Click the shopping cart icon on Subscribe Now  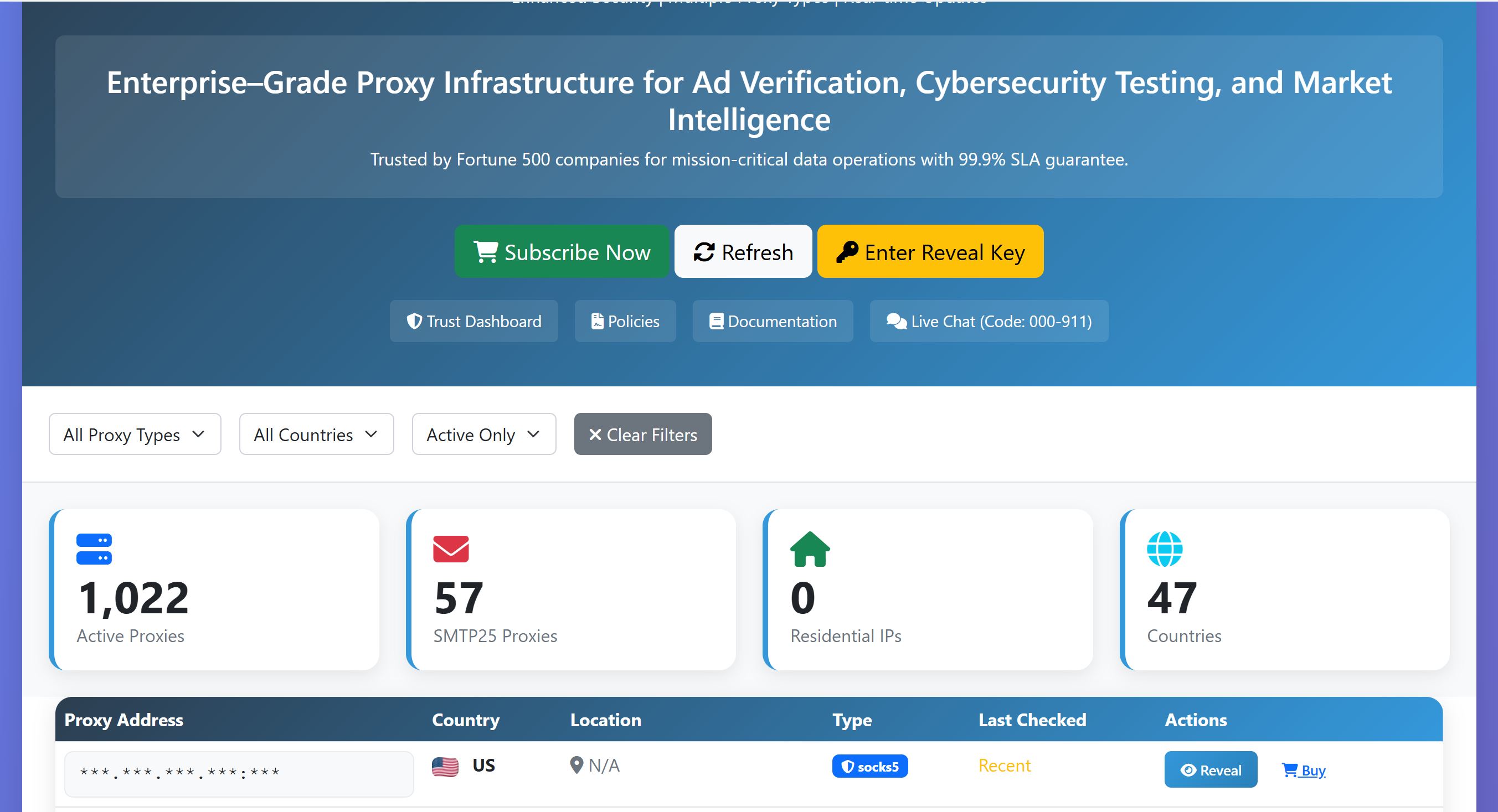486,252
